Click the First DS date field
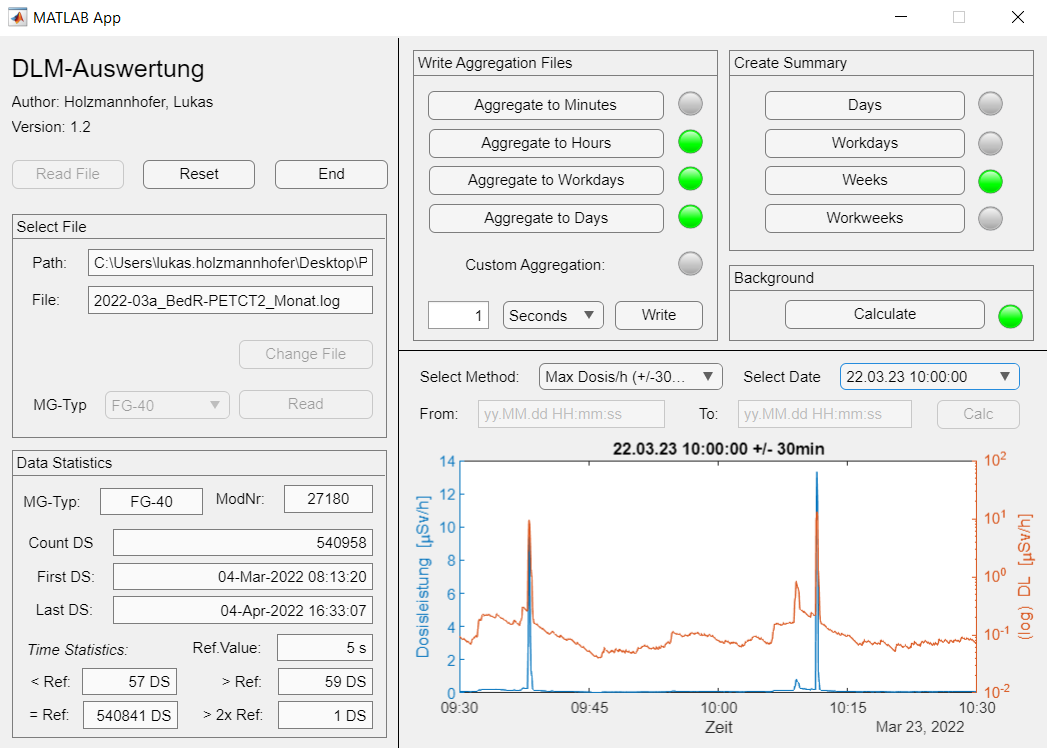 243,577
